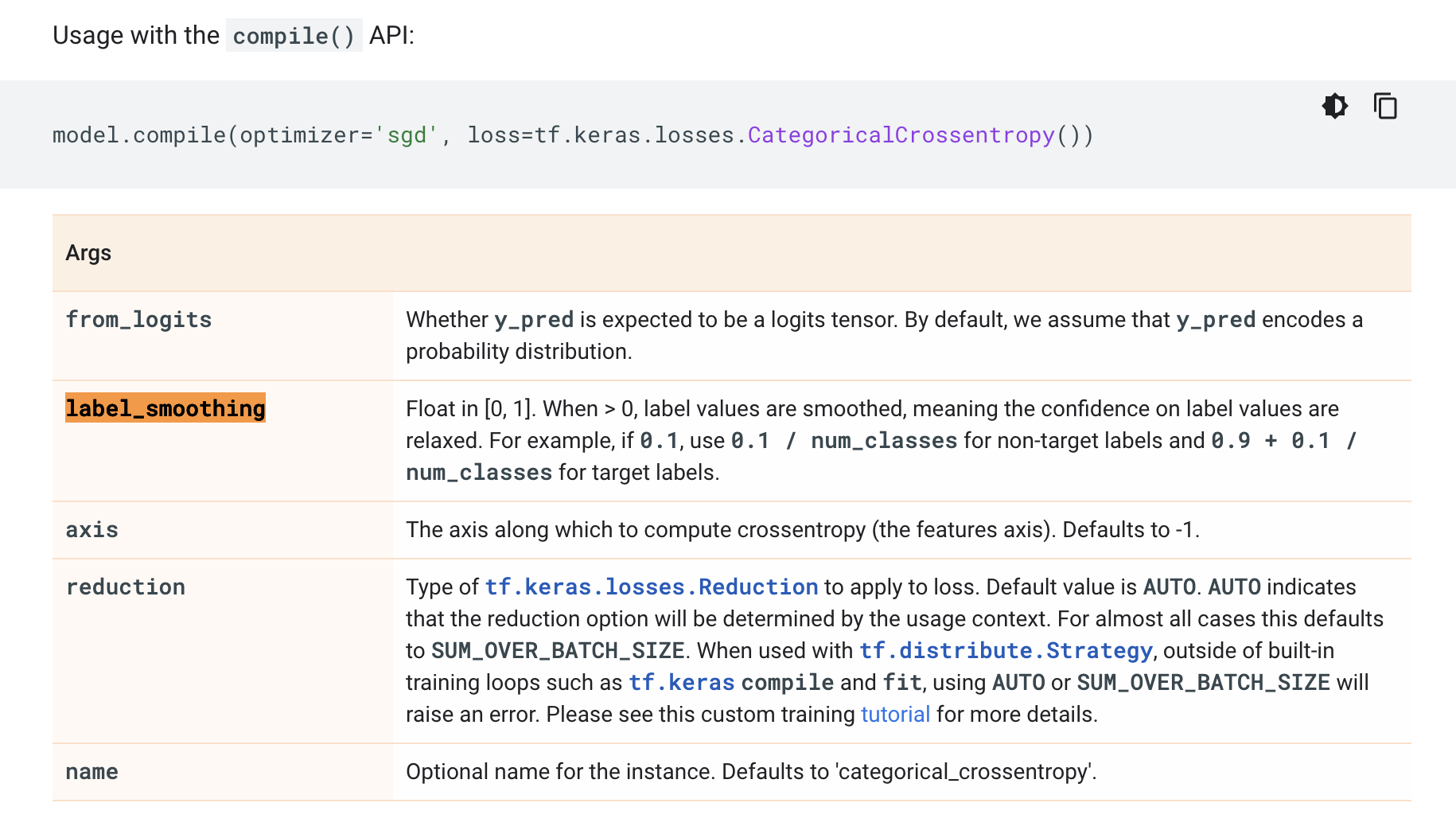Click the tf.distribute.Strategy reference
This screenshot has width=1456, height=834.
pyautogui.click(x=1004, y=650)
